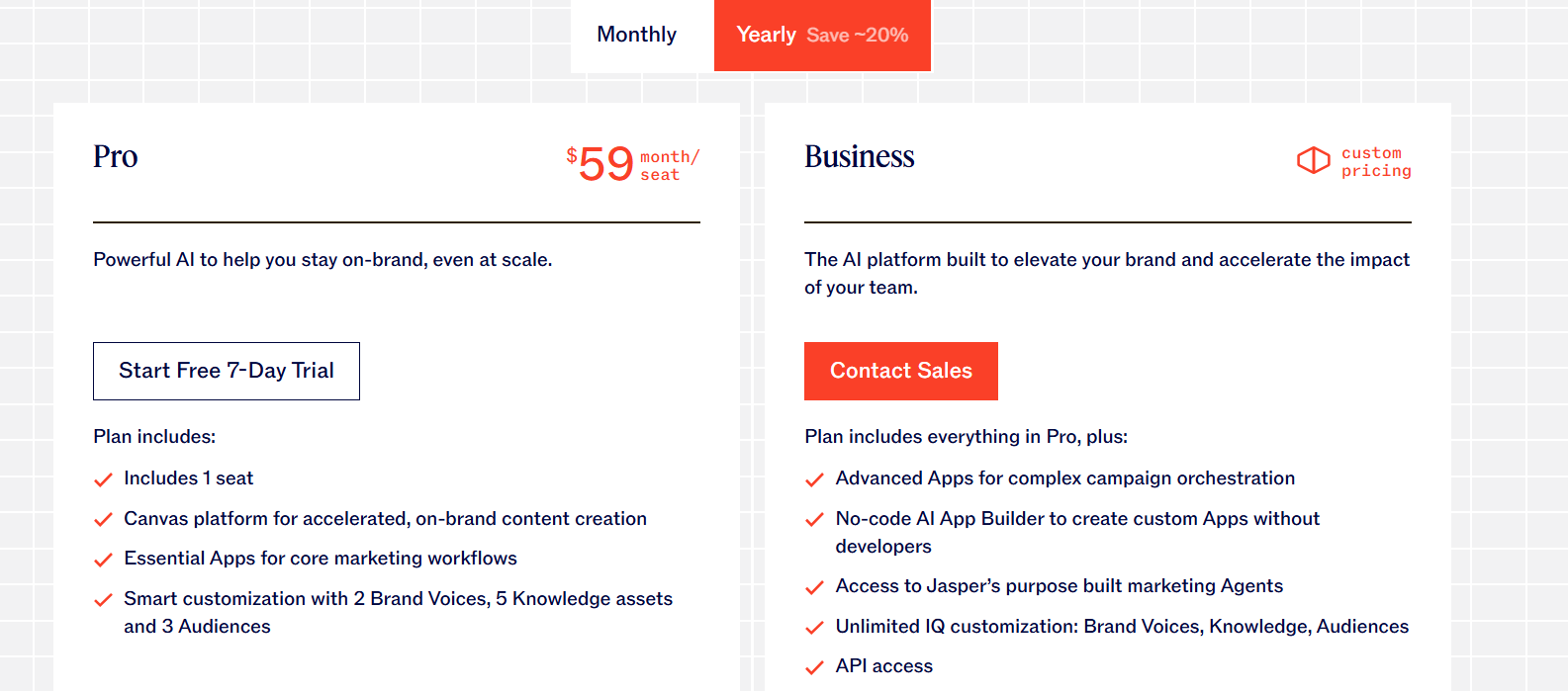Screen dimensions: 1568x693
Task: Click the Includes 1 seat text
Action: pyautogui.click(x=188, y=478)
